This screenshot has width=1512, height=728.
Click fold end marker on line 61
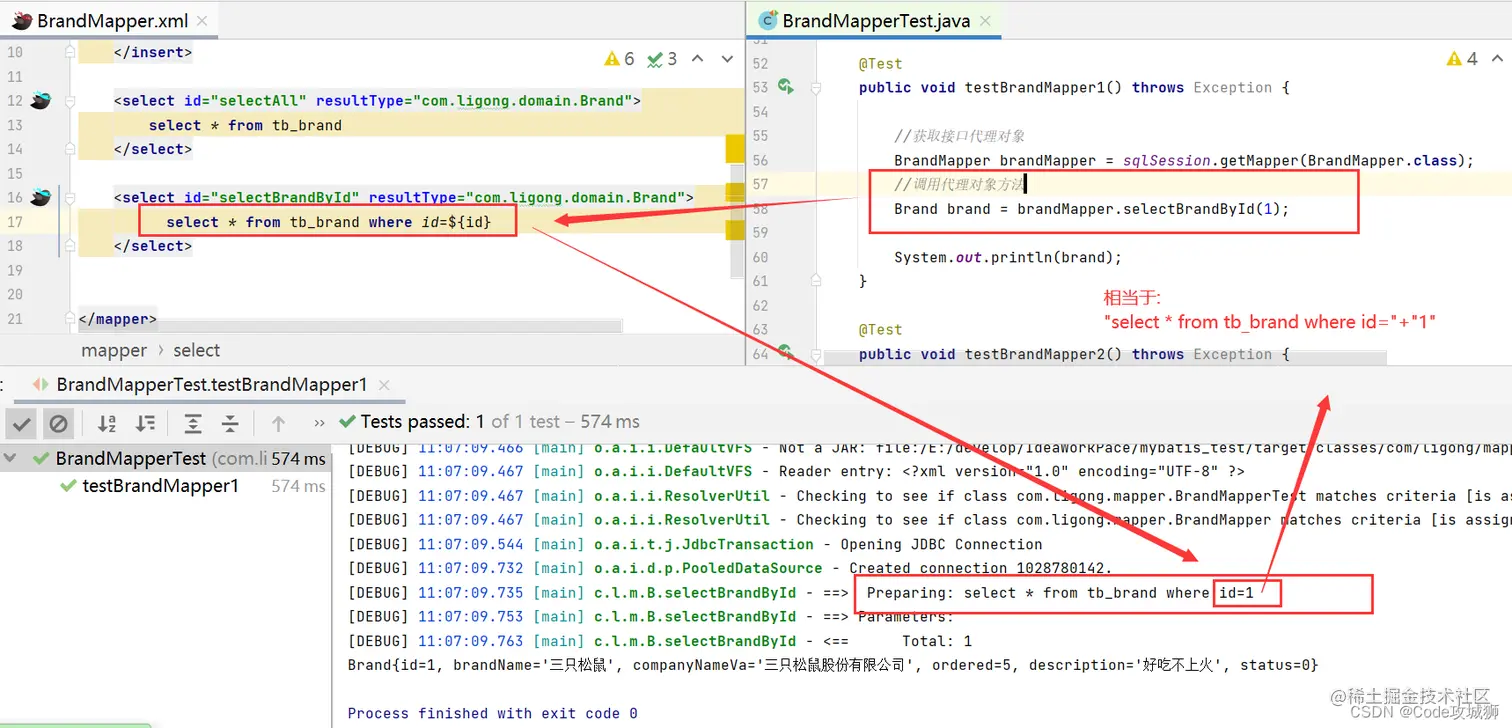click(815, 281)
